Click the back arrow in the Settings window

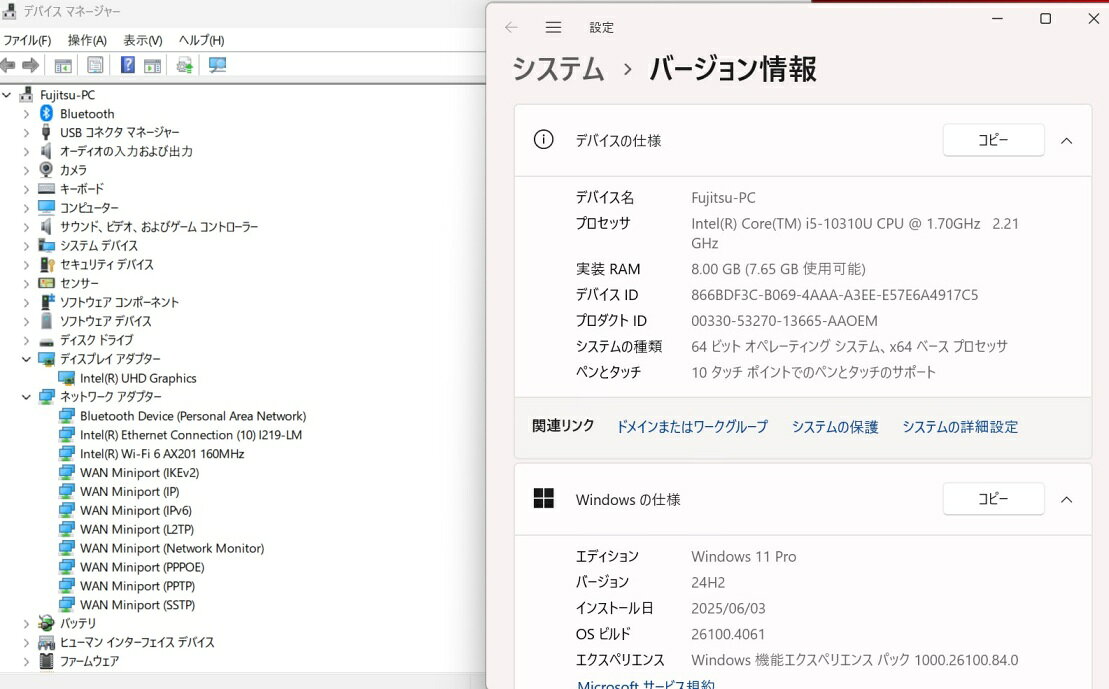(x=512, y=28)
